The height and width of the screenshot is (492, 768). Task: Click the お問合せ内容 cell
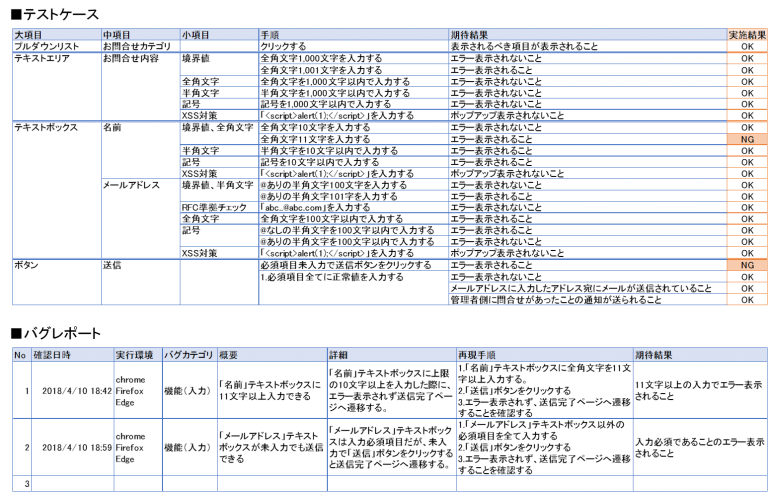pos(141,86)
